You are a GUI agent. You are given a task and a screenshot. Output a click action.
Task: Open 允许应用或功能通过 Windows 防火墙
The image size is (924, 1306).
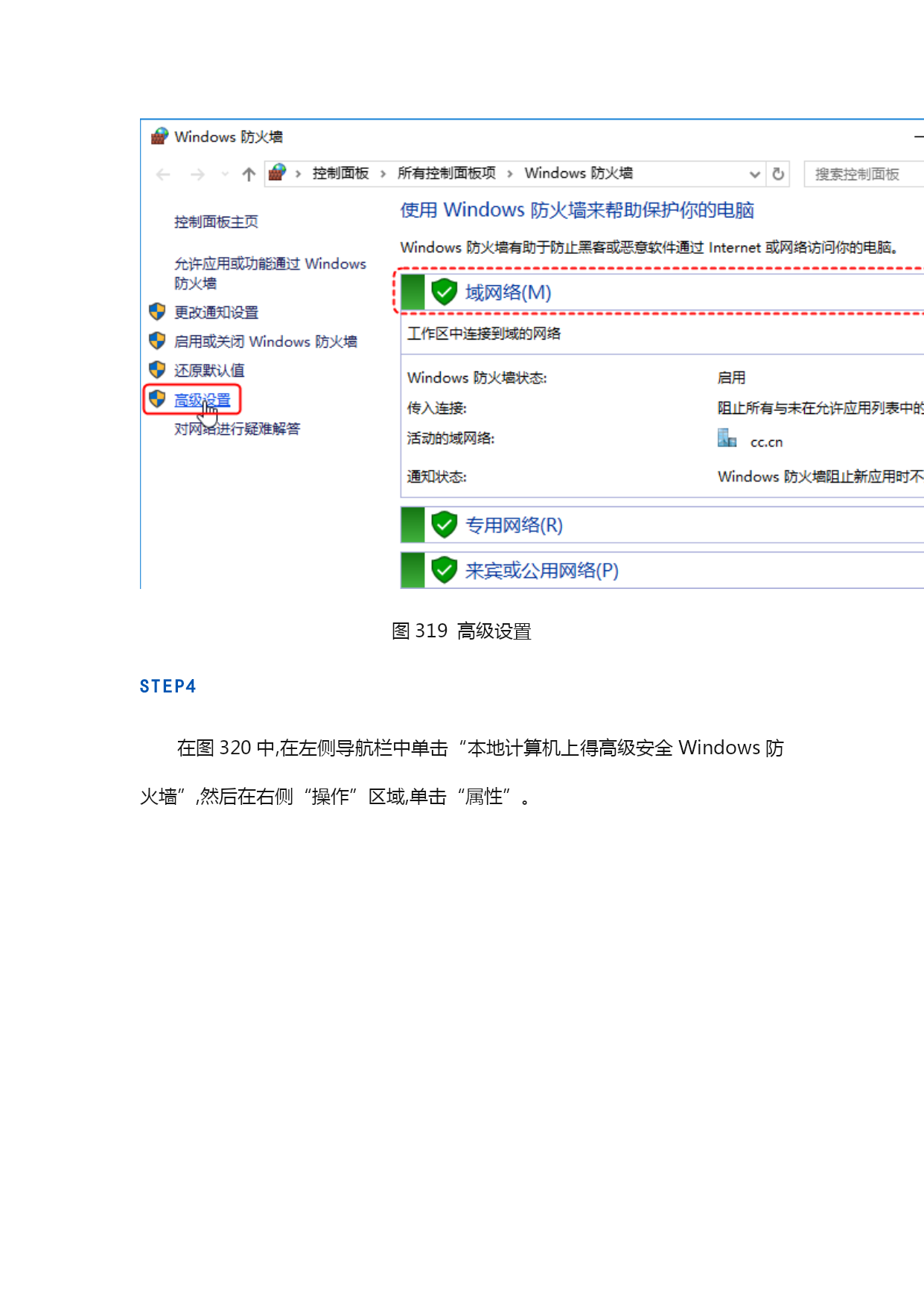(x=270, y=273)
